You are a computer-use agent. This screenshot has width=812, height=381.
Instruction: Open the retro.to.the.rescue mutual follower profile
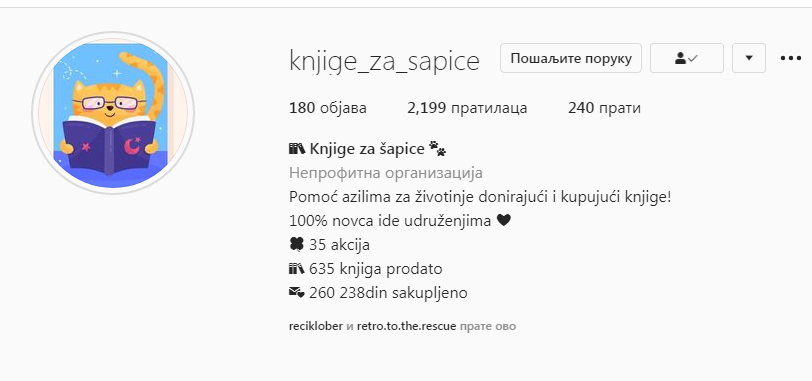(407, 327)
